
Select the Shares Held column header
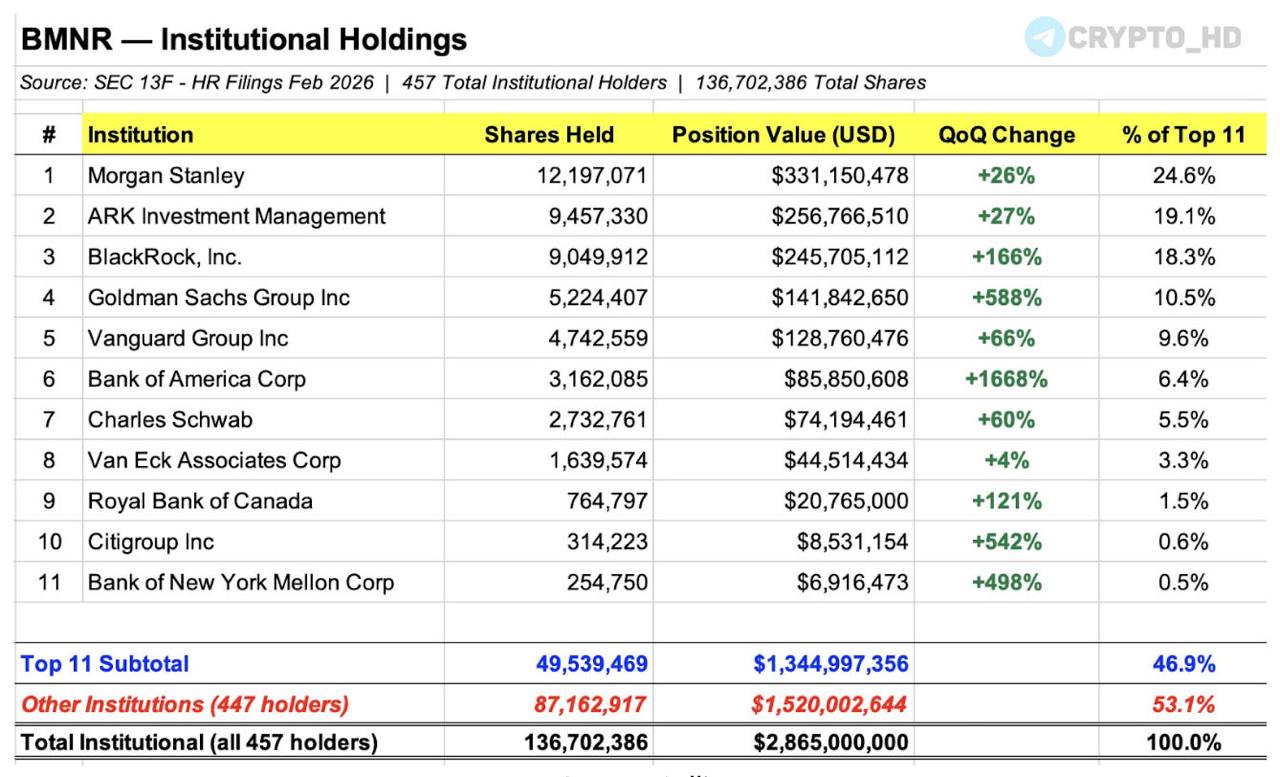tap(549, 135)
